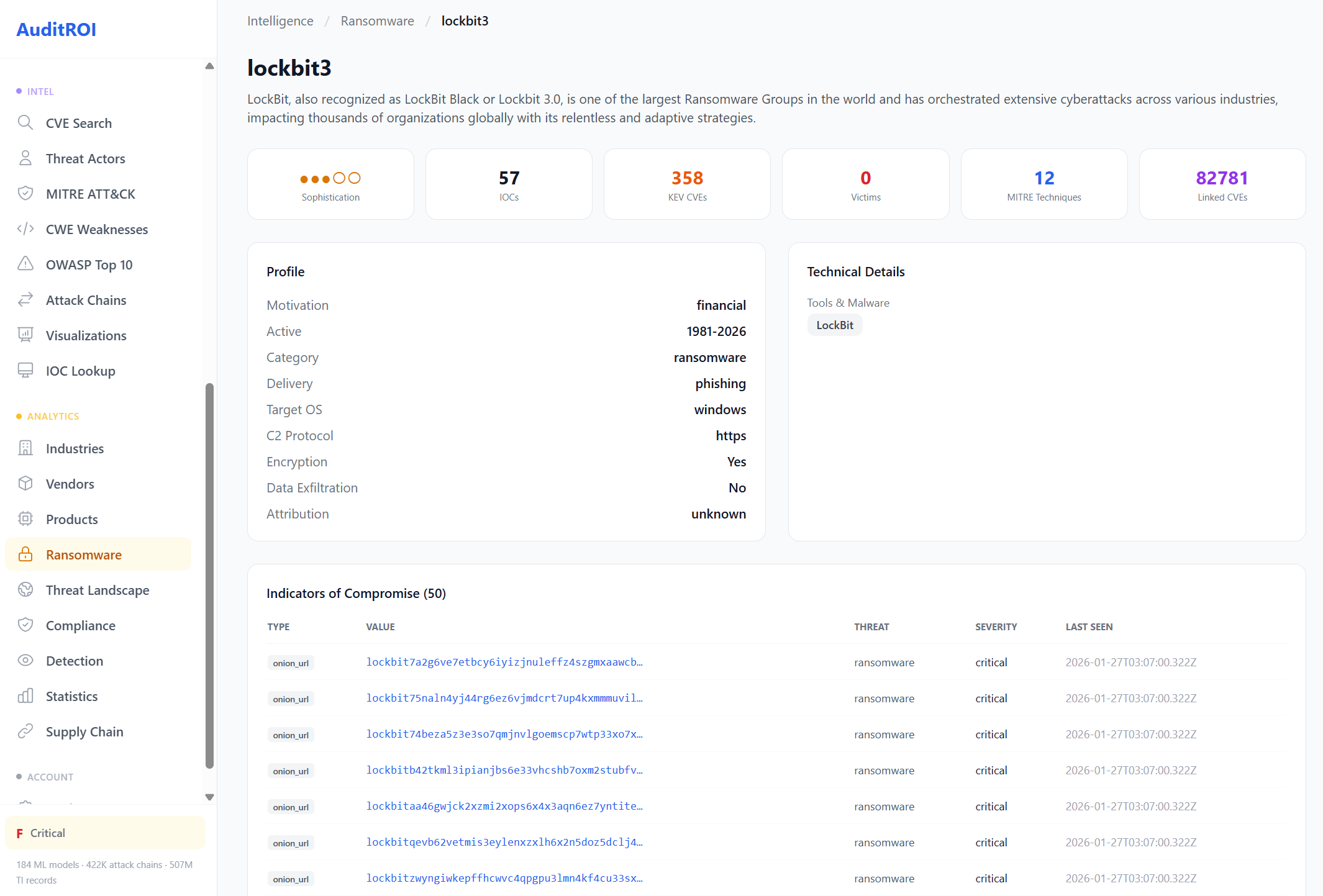The width and height of the screenshot is (1323, 896).
Task: Click the Detection eye icon
Action: (25, 660)
